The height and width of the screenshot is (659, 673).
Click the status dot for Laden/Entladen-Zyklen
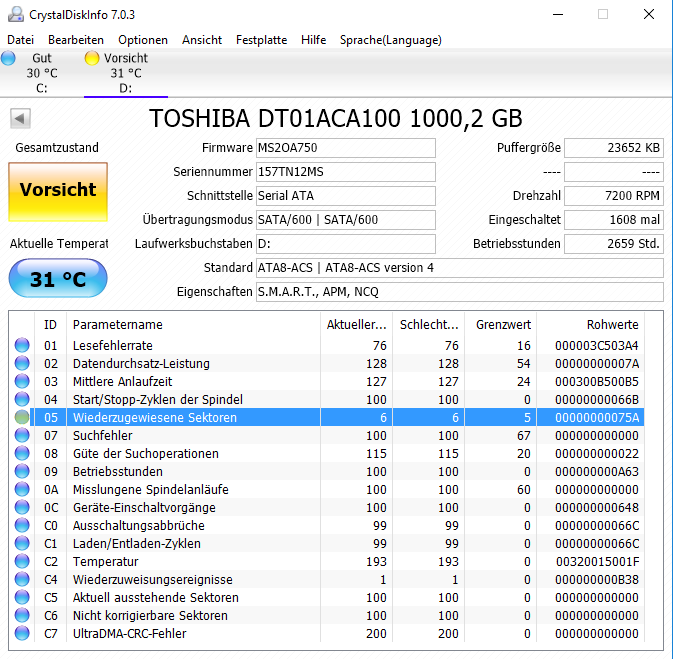[x=22, y=544]
